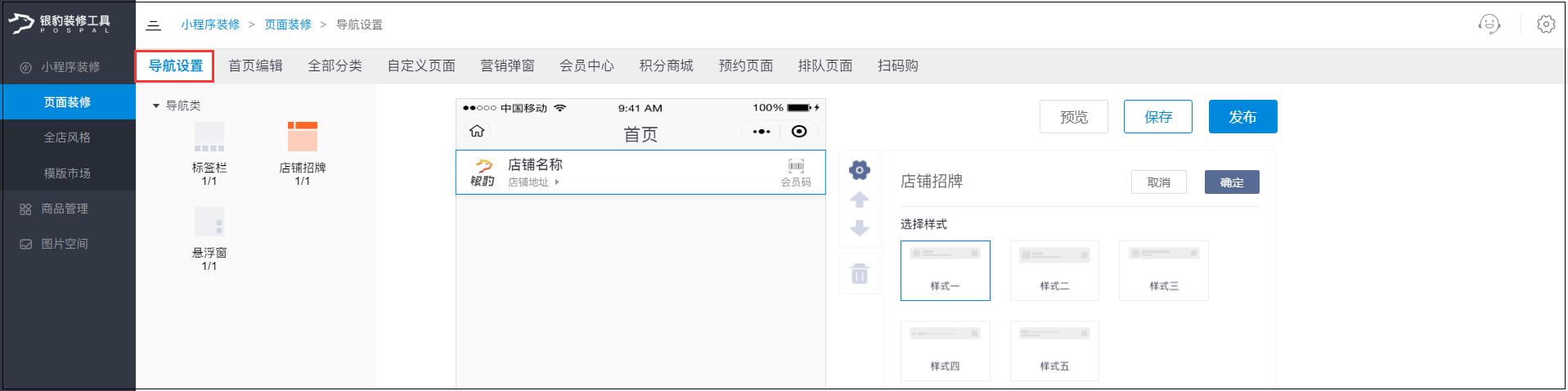The height and width of the screenshot is (391, 1568).
Task: Click the blue component settings gear
Action: tap(860, 170)
